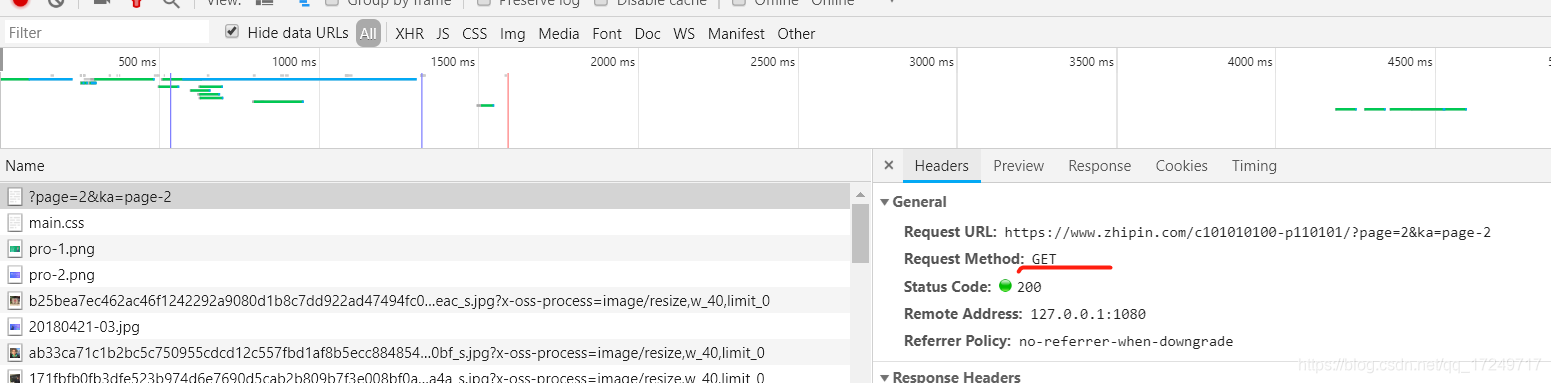
Task: Close the request details panel
Action: (888, 166)
